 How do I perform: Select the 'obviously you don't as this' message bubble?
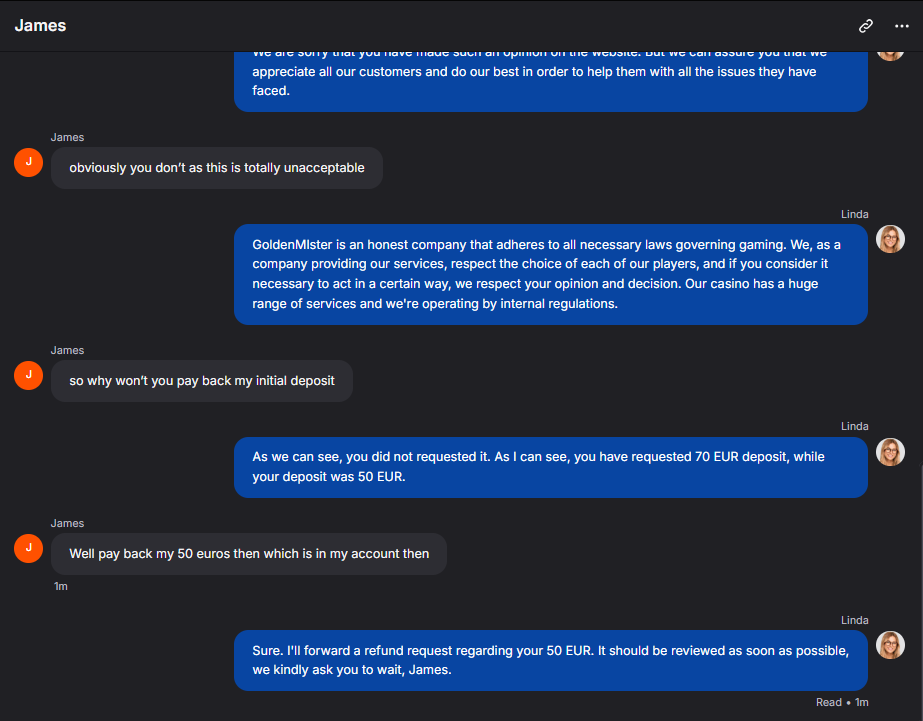(x=217, y=168)
